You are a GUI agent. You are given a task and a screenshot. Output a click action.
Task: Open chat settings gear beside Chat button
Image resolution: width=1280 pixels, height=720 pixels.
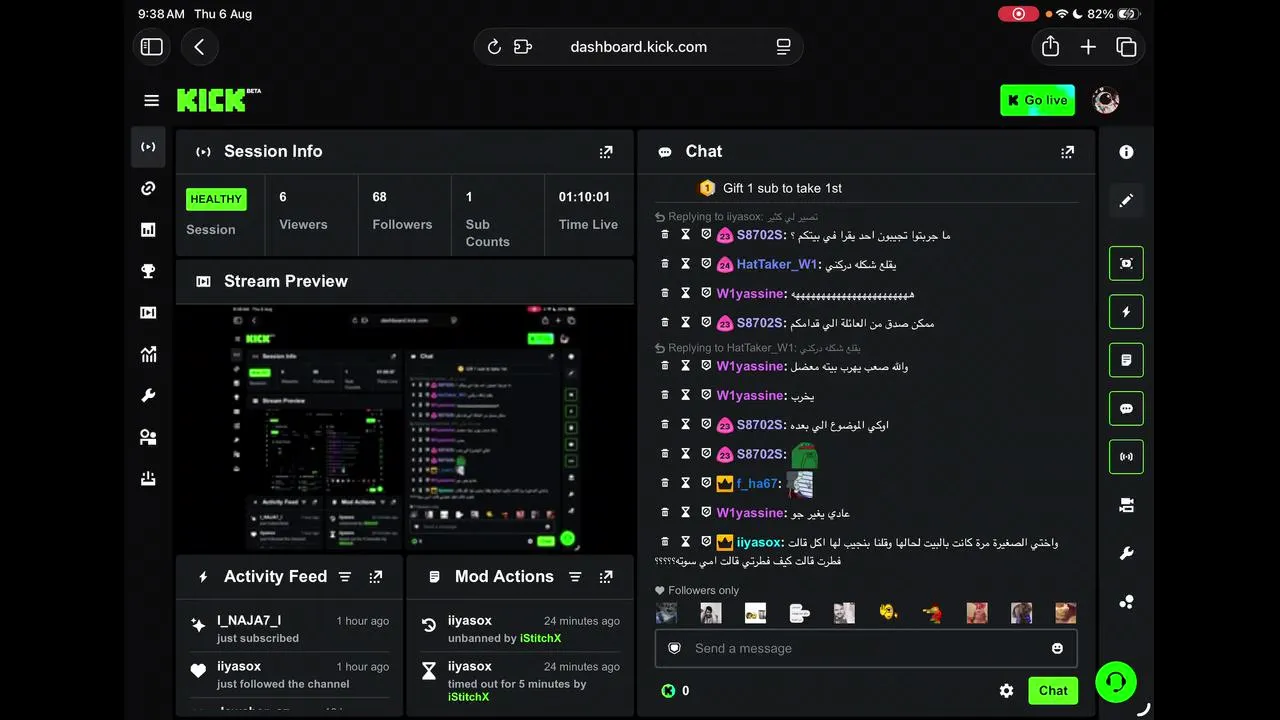pyautogui.click(x=1007, y=690)
